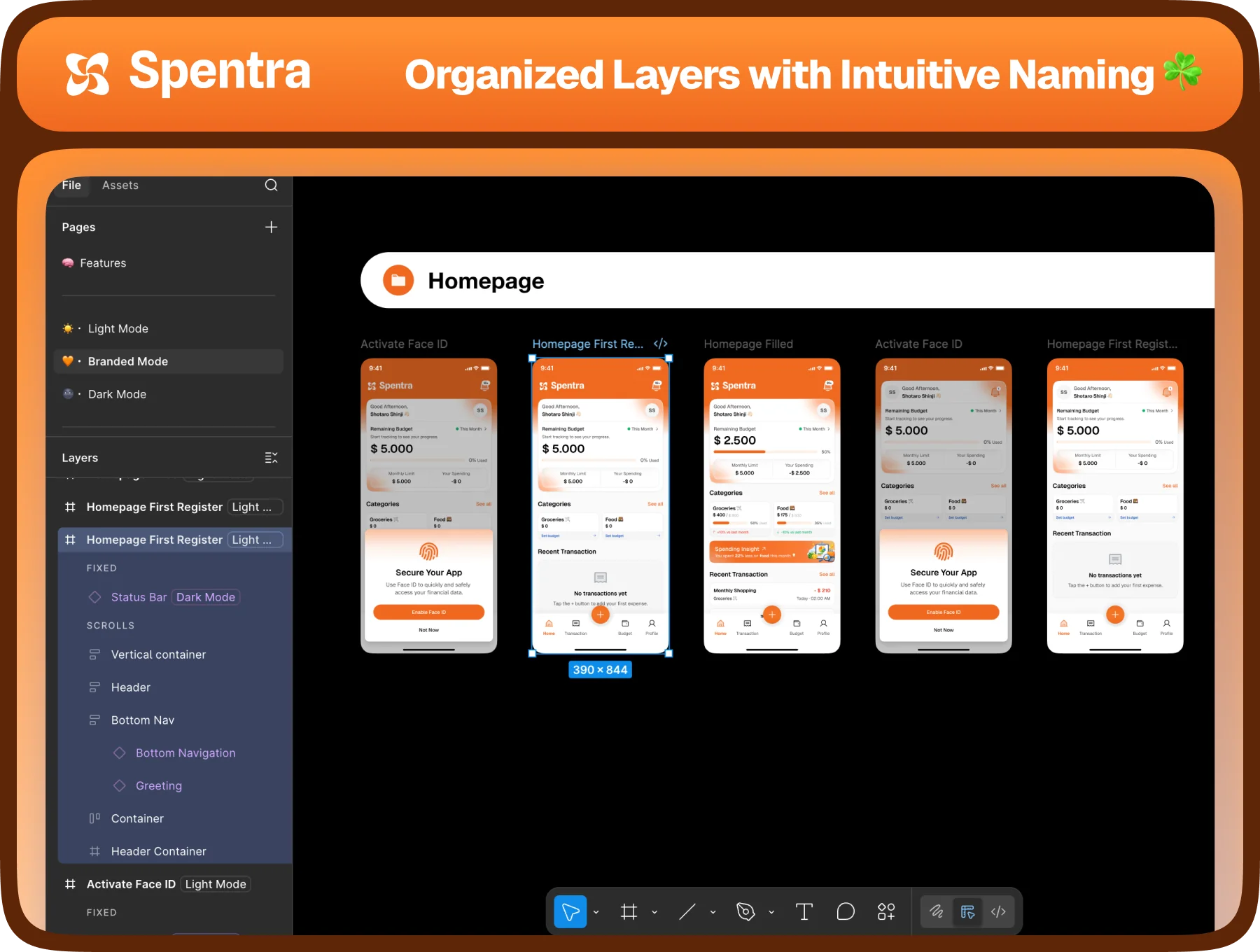Open the Light Mode page
The width and height of the screenshot is (1260, 952).
tap(168, 328)
